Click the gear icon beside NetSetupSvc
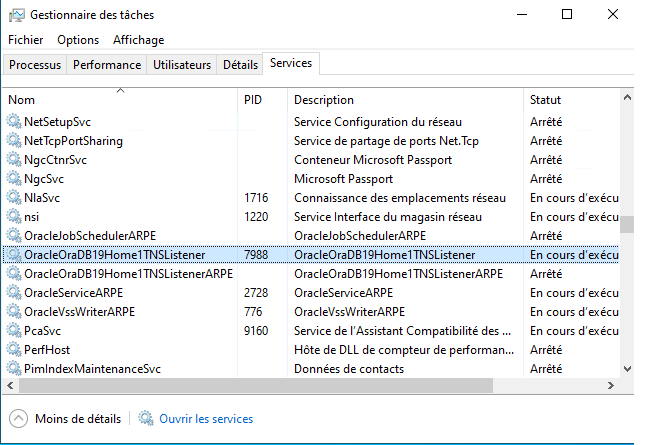The width and height of the screenshot is (652, 445). 14,122
